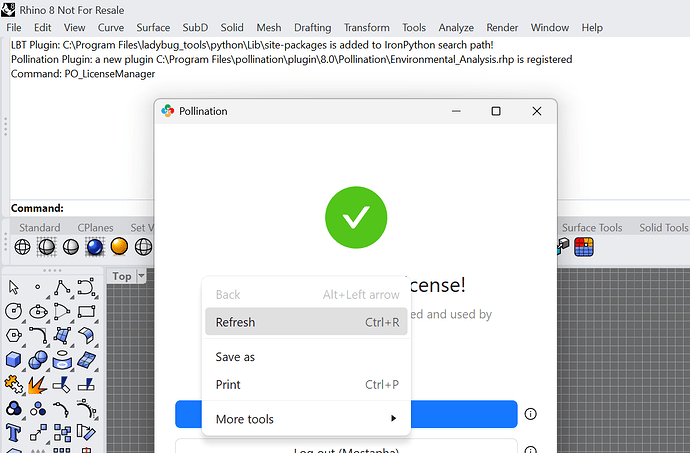Select the Join puzzle-piece tool
690x453 pixels.
click(14, 384)
